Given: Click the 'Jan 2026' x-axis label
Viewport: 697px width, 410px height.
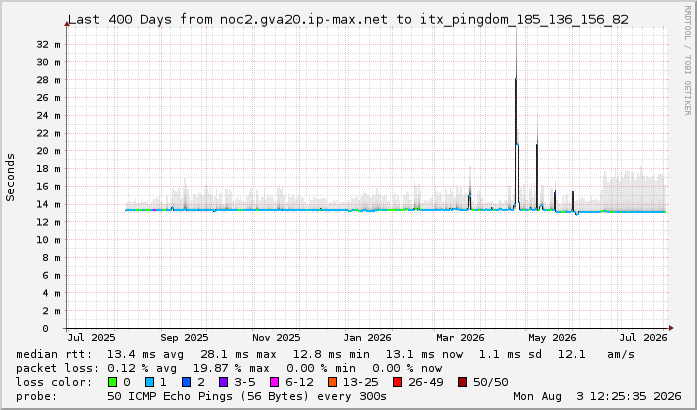Looking at the screenshot, I should click(x=367, y=338).
